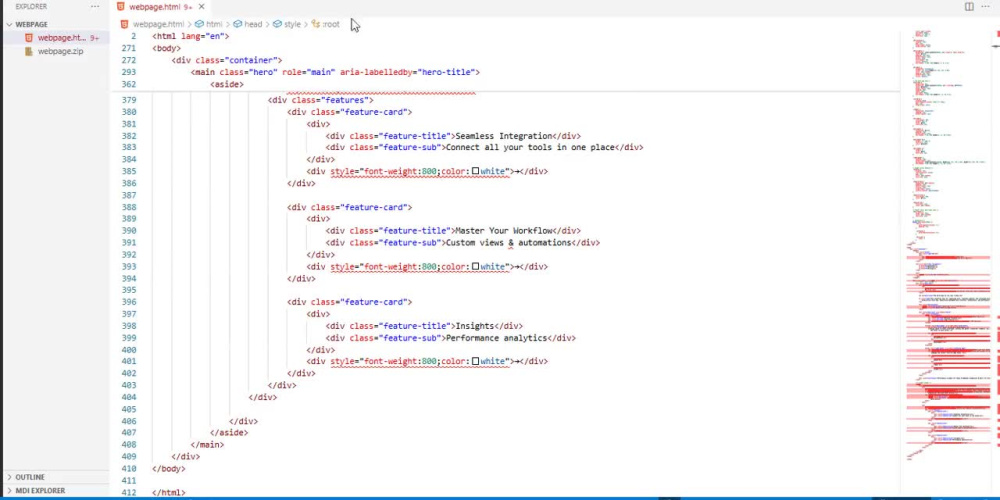The height and width of the screenshot is (500, 1000).
Task: Click sticky line with class container
Action: [227, 60]
